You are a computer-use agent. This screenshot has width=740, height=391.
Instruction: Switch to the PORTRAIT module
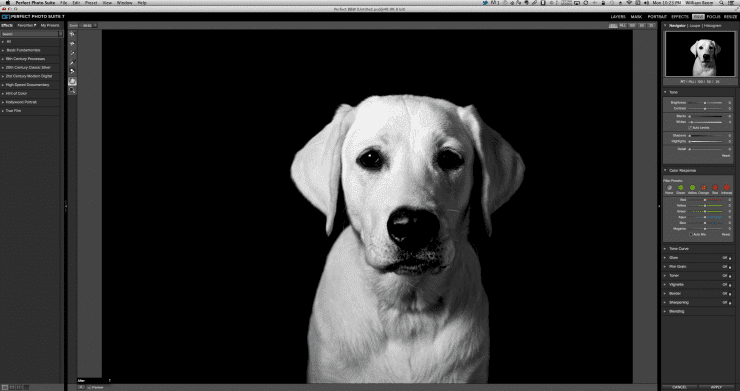point(657,17)
